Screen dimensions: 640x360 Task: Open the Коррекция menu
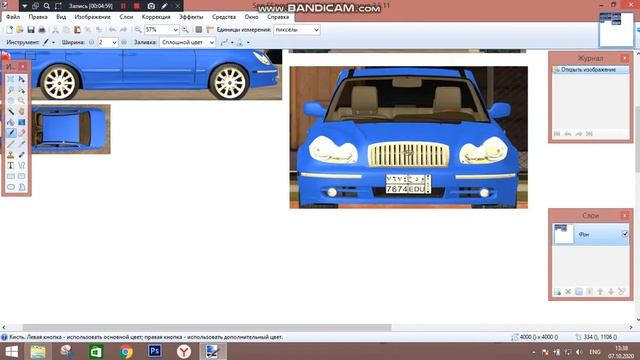(x=156, y=17)
